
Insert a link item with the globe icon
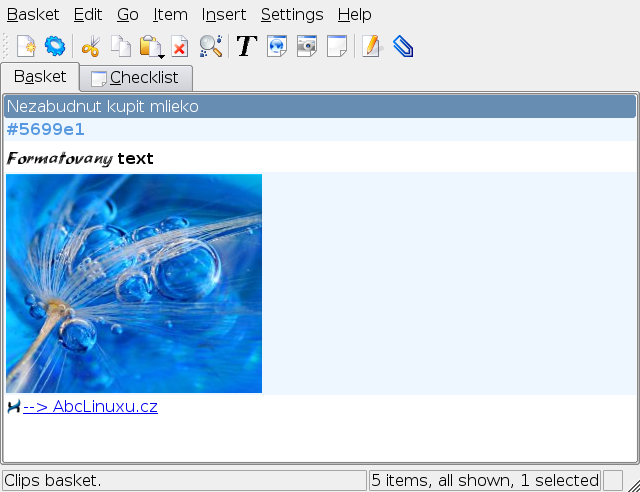(277, 46)
